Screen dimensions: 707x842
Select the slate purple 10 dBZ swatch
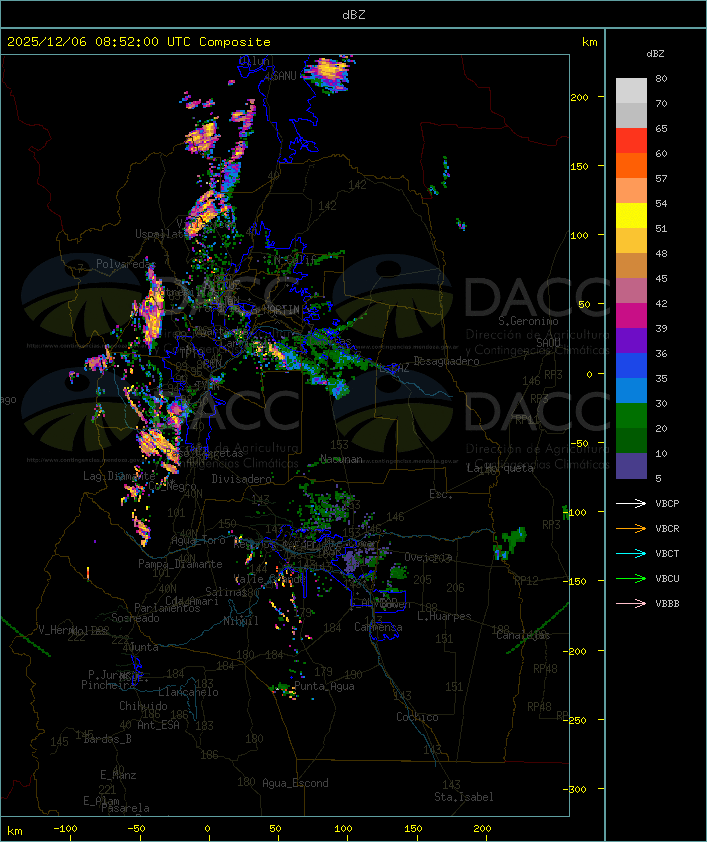pos(631,466)
